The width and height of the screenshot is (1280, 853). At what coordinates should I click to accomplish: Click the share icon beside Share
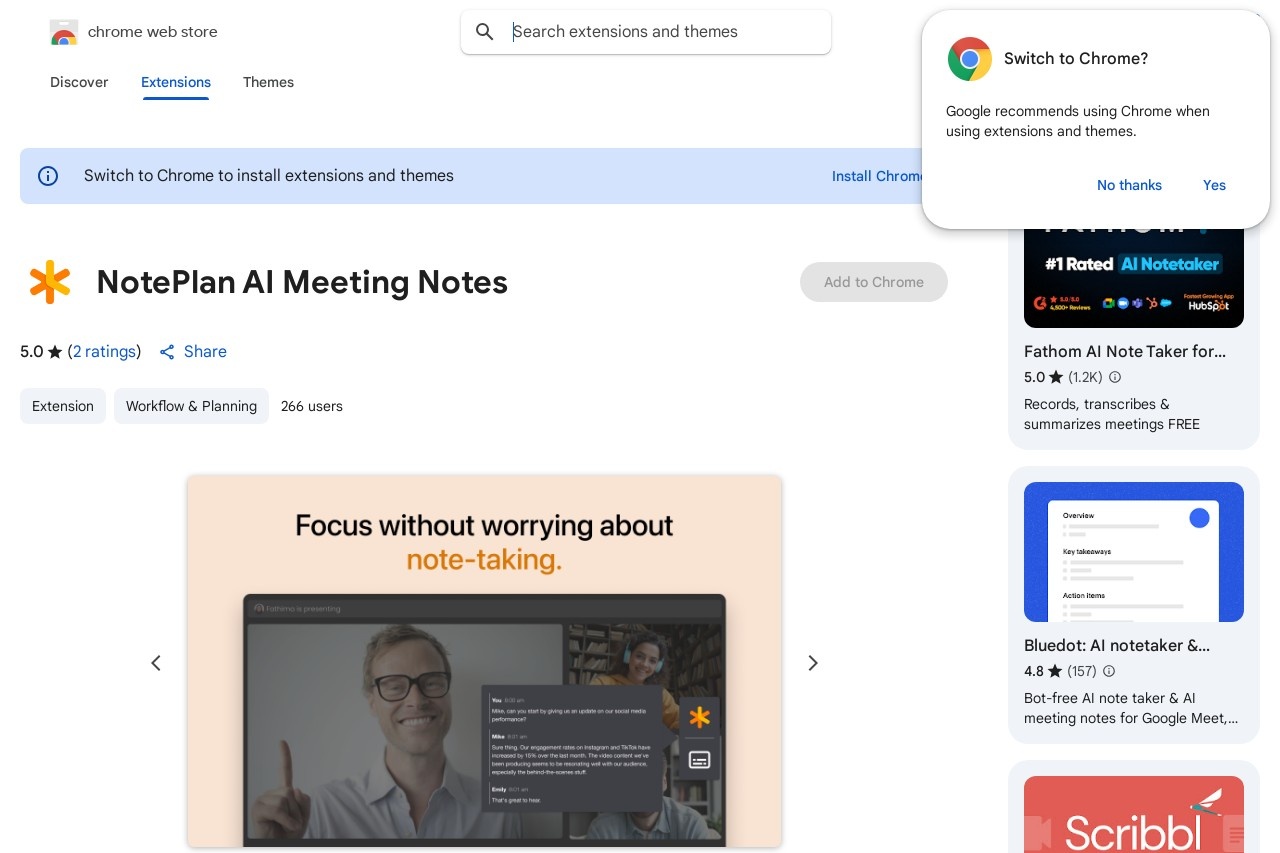[x=167, y=352]
